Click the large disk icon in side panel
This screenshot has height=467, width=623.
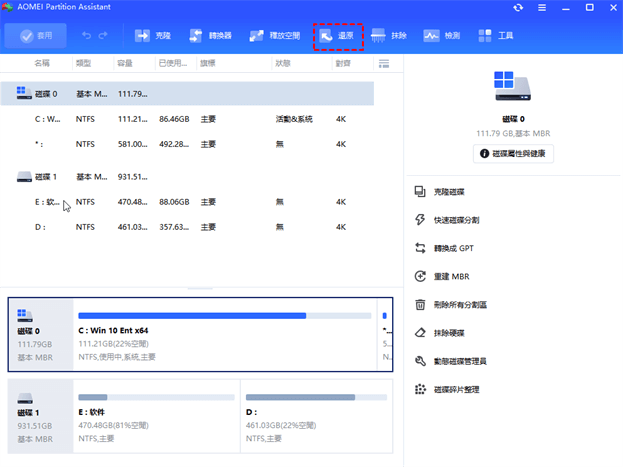point(513,86)
